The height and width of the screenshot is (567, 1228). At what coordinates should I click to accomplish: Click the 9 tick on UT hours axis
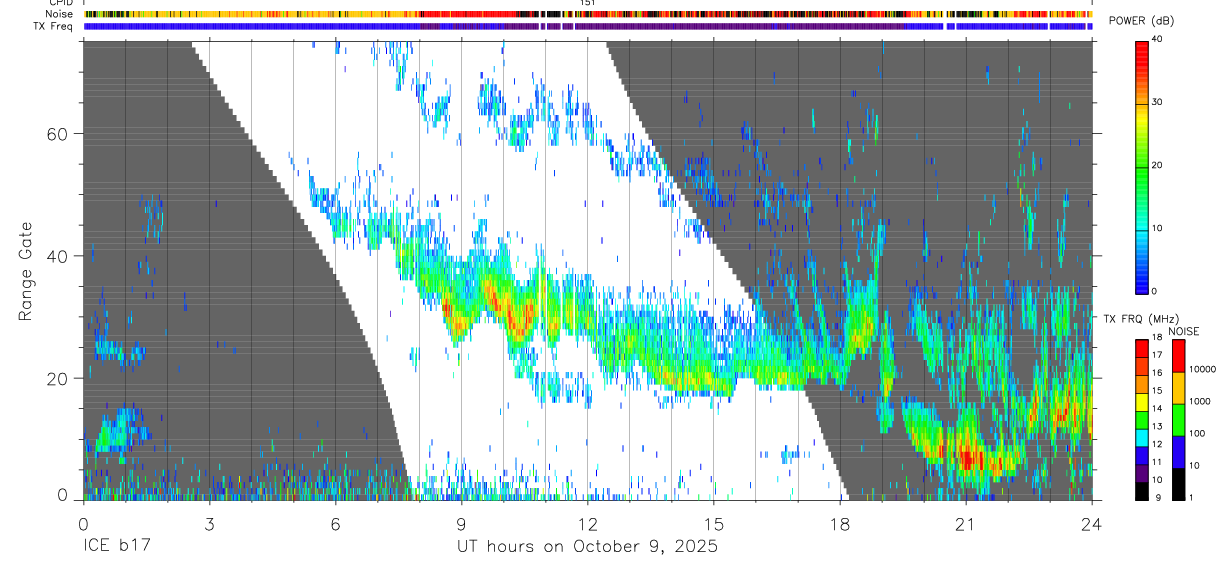[x=462, y=523]
